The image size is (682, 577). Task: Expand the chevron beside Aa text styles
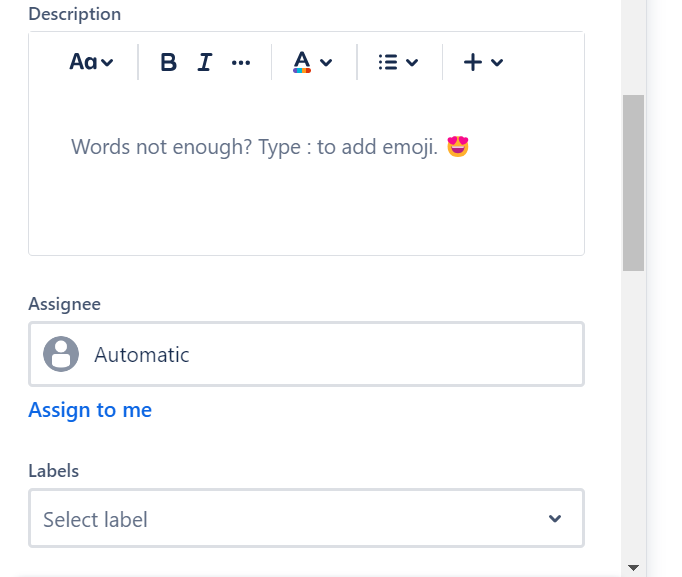coord(108,62)
